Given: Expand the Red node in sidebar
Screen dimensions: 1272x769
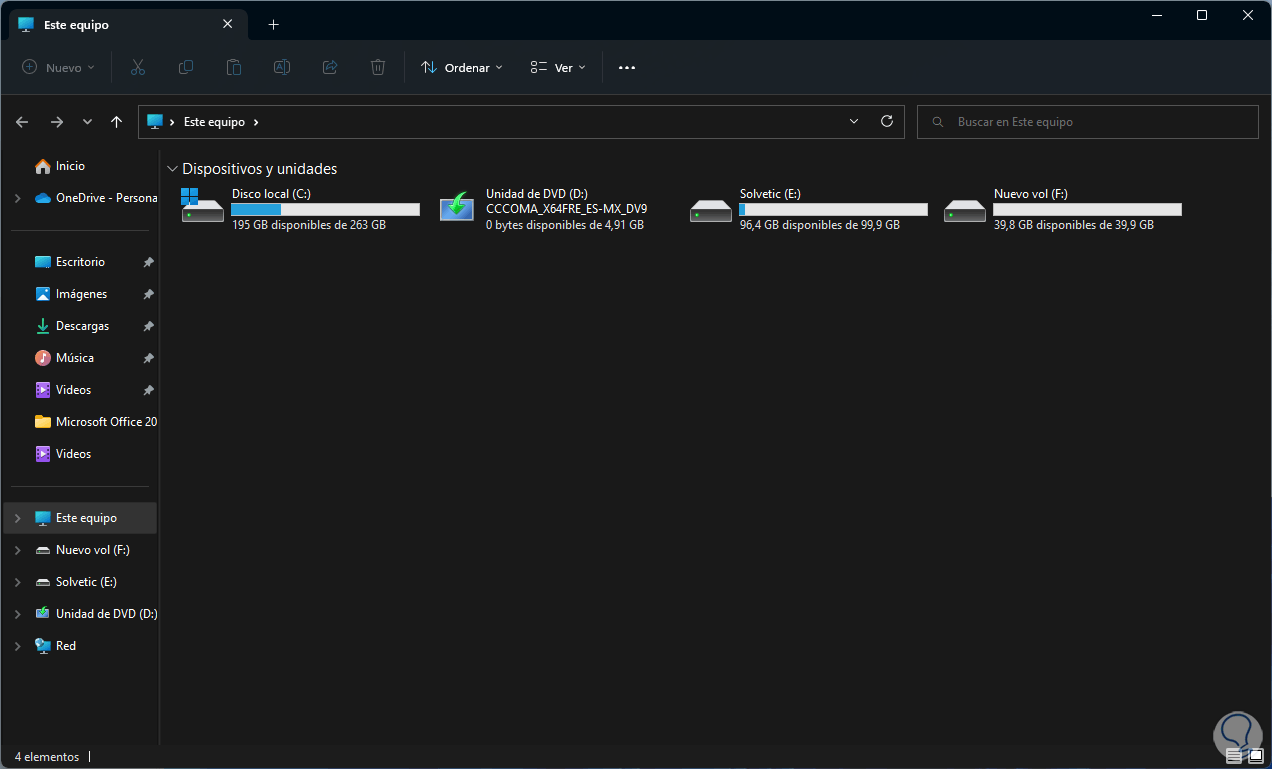Looking at the screenshot, I should point(17,646).
